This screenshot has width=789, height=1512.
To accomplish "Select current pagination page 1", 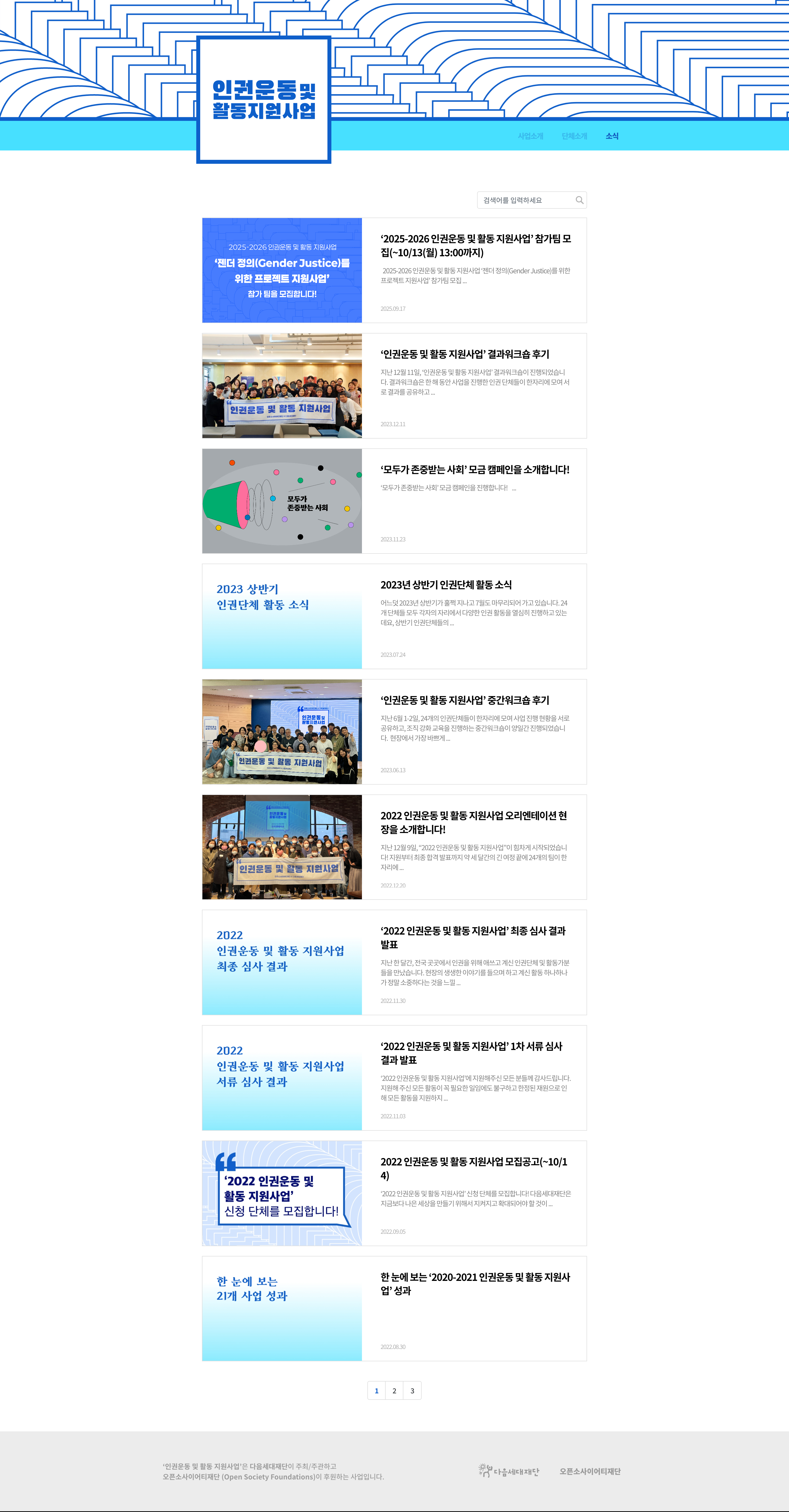I will point(377,1390).
